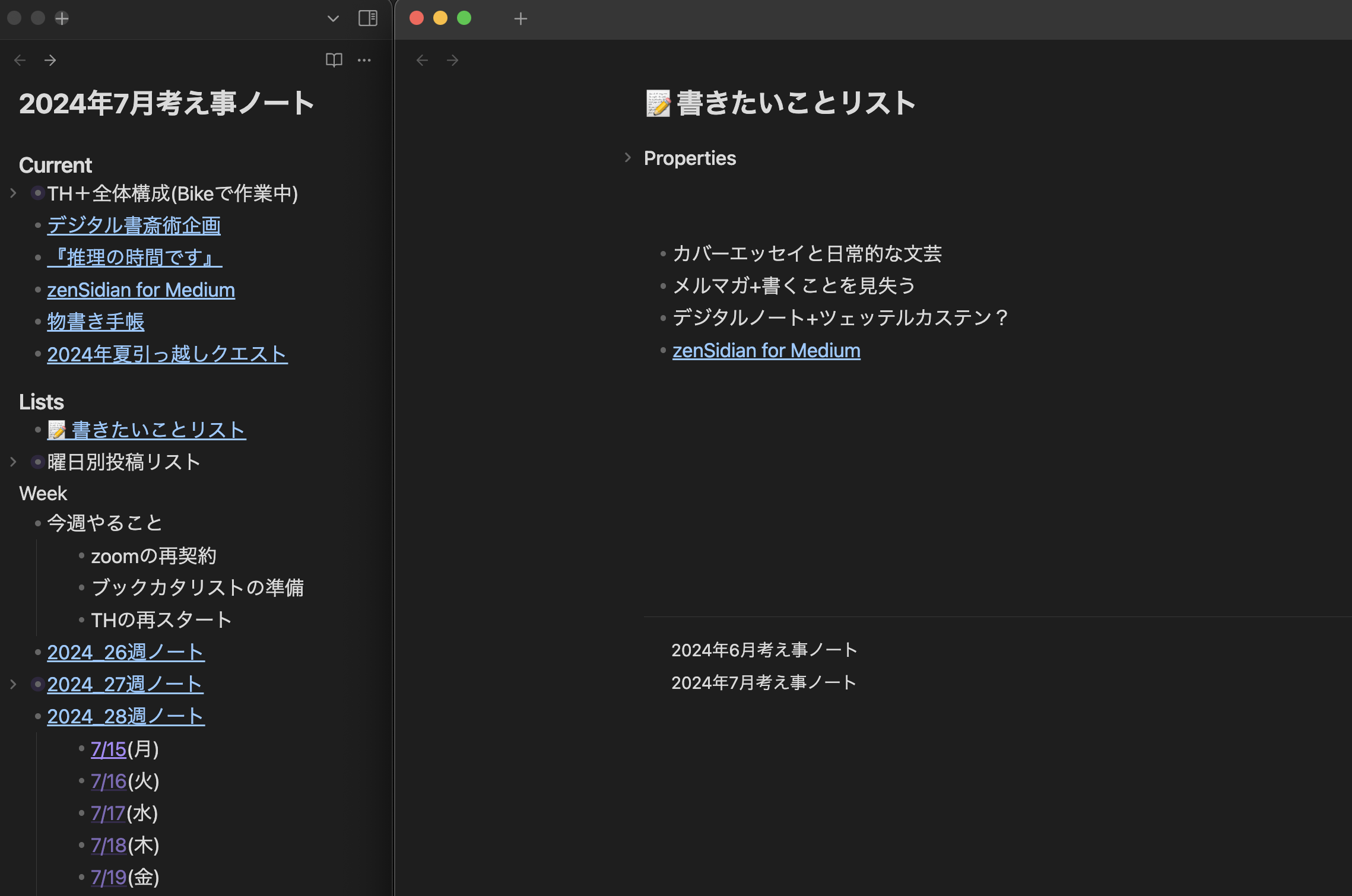1352x896 pixels.
Task: Open the 7/15(月) daily note link
Action: [108, 749]
